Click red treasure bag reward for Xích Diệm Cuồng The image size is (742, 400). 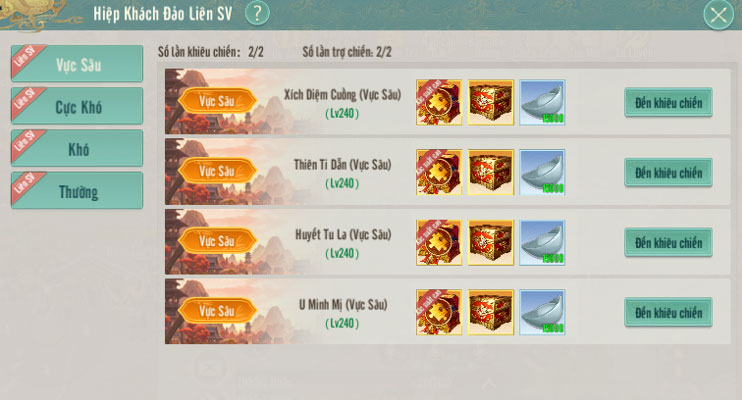439,102
